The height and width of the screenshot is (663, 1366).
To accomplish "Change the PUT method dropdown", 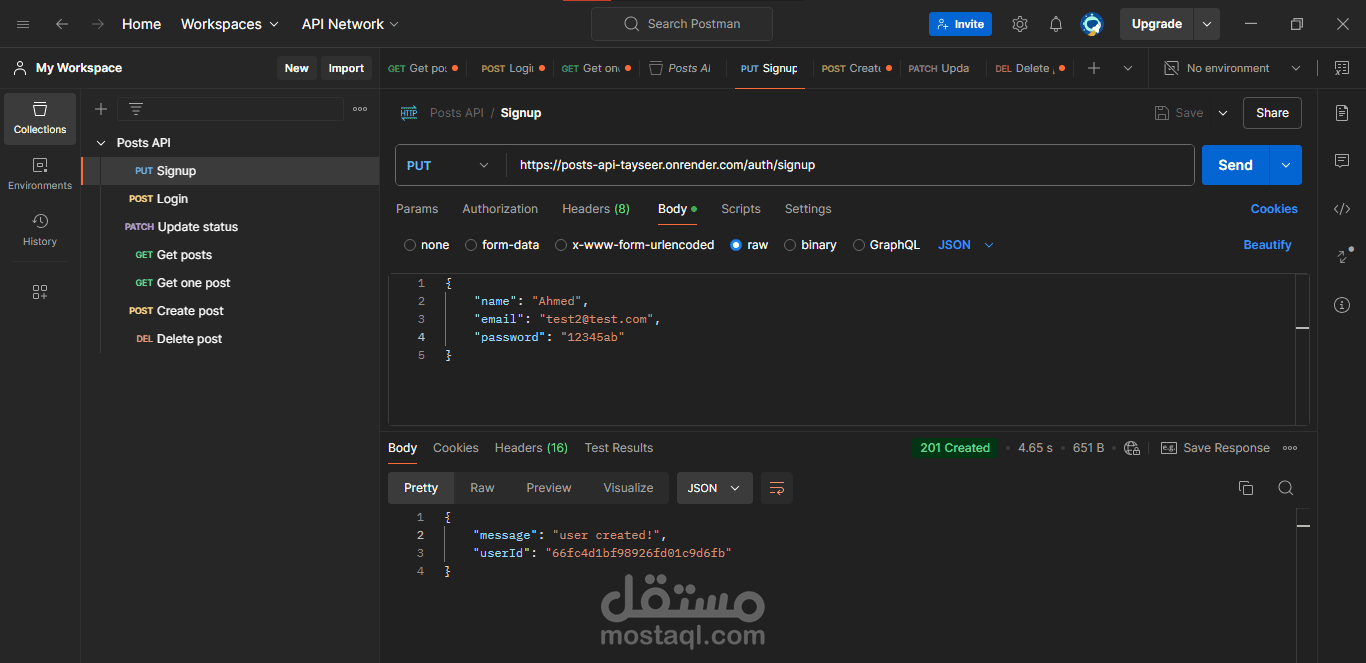I will 449,165.
